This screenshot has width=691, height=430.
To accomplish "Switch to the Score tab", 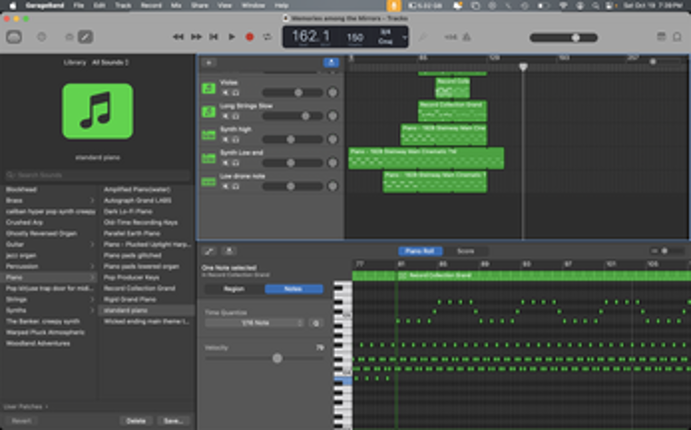I will (x=465, y=251).
